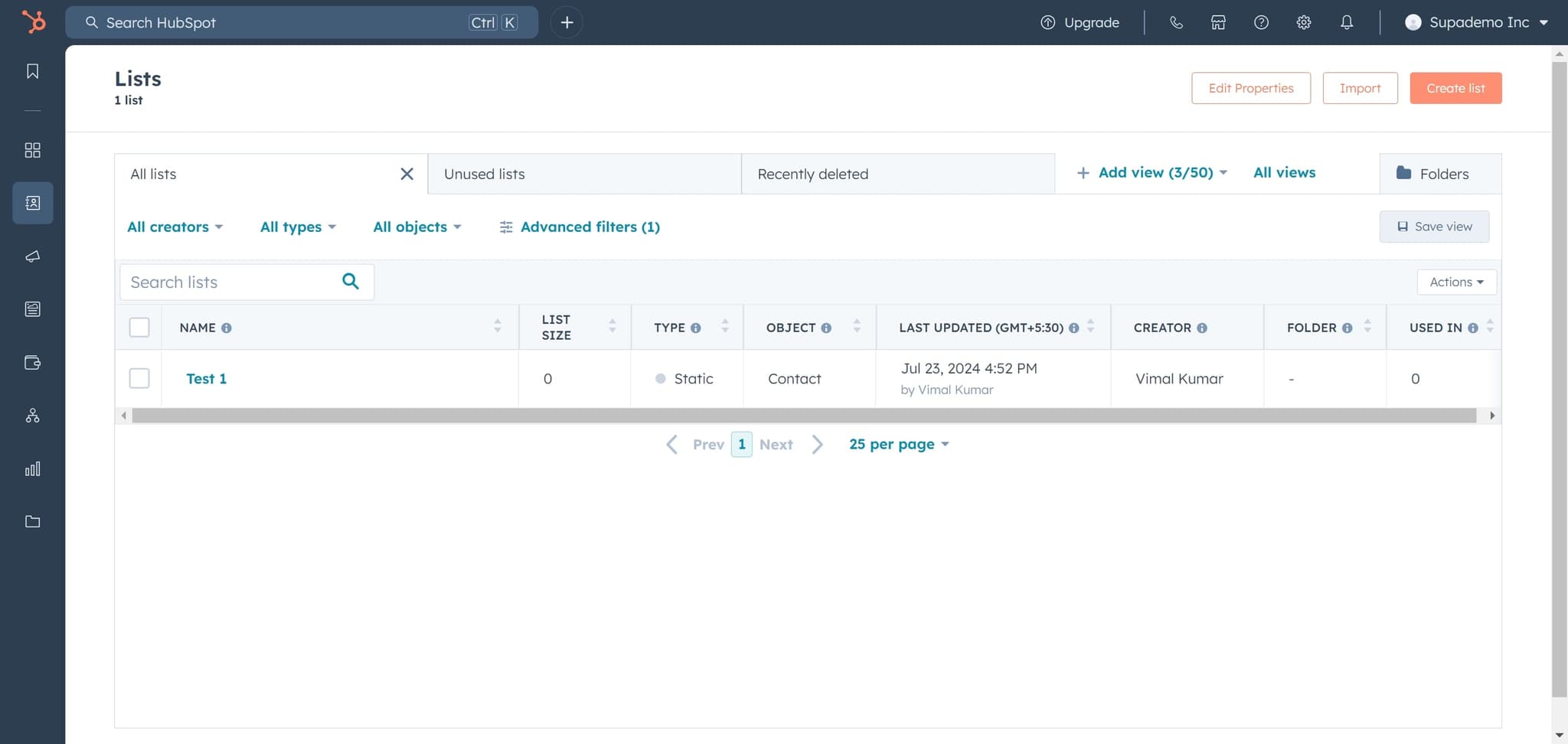The image size is (1568, 744).
Task: Open the Marketplace storefront icon
Action: point(1217,22)
